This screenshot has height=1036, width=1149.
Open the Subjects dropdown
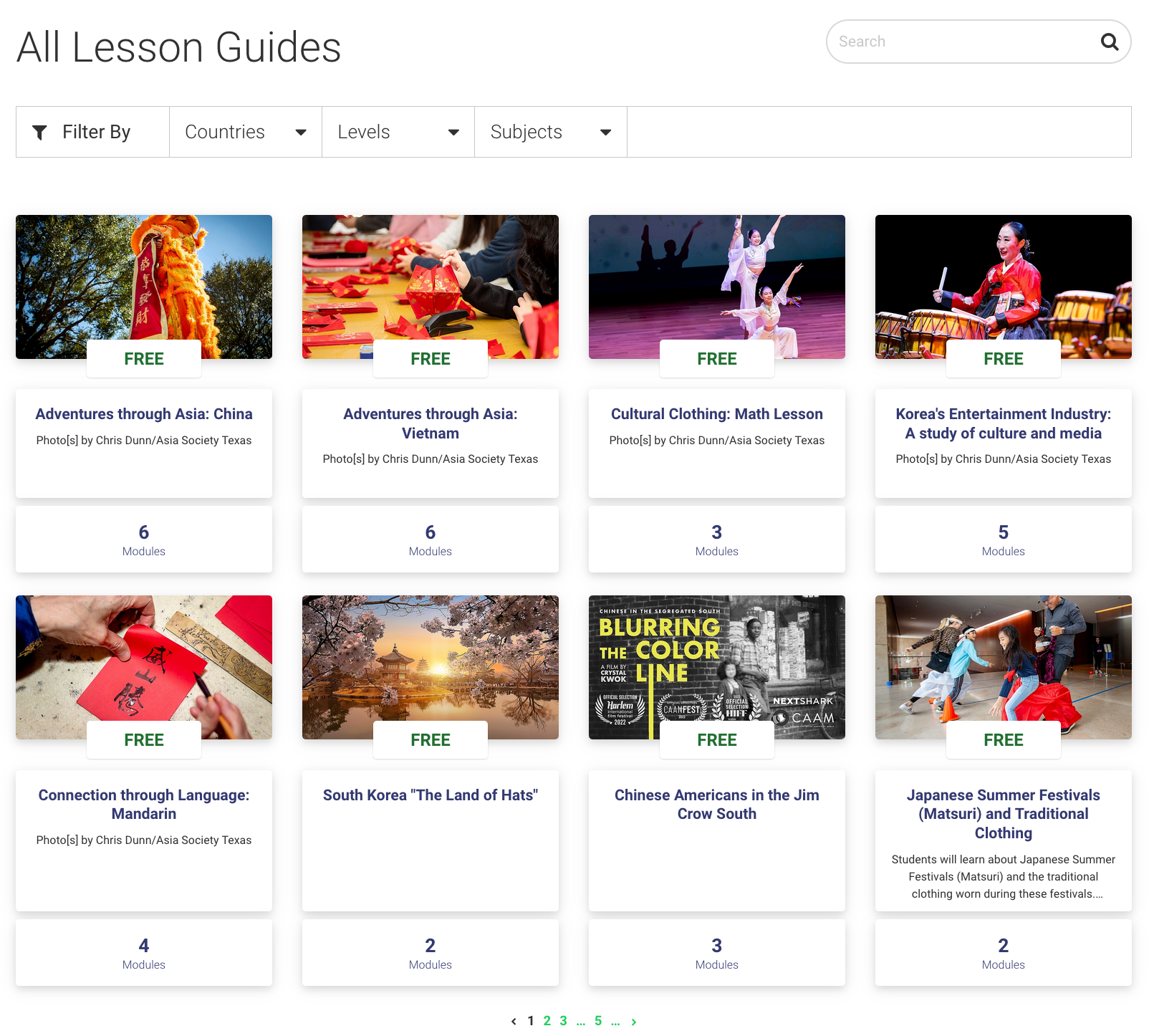(551, 132)
